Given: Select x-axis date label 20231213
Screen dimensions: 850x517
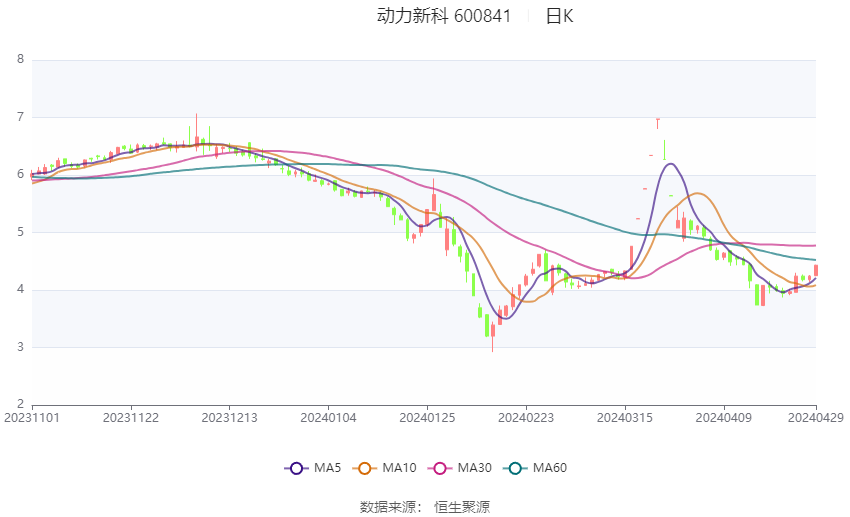Looking at the screenshot, I should (229, 418).
